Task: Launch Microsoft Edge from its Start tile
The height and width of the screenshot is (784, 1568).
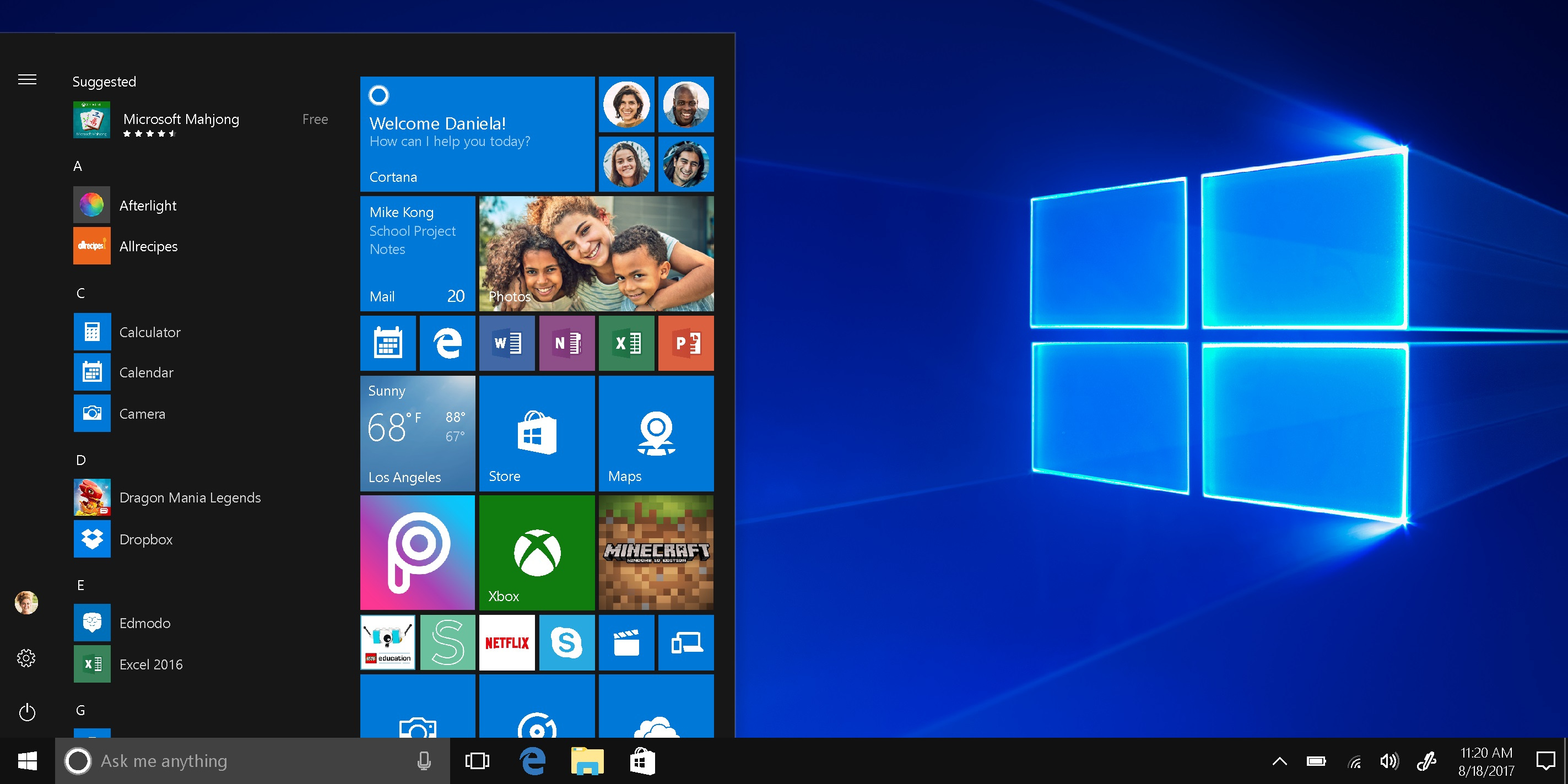Action: [x=447, y=343]
